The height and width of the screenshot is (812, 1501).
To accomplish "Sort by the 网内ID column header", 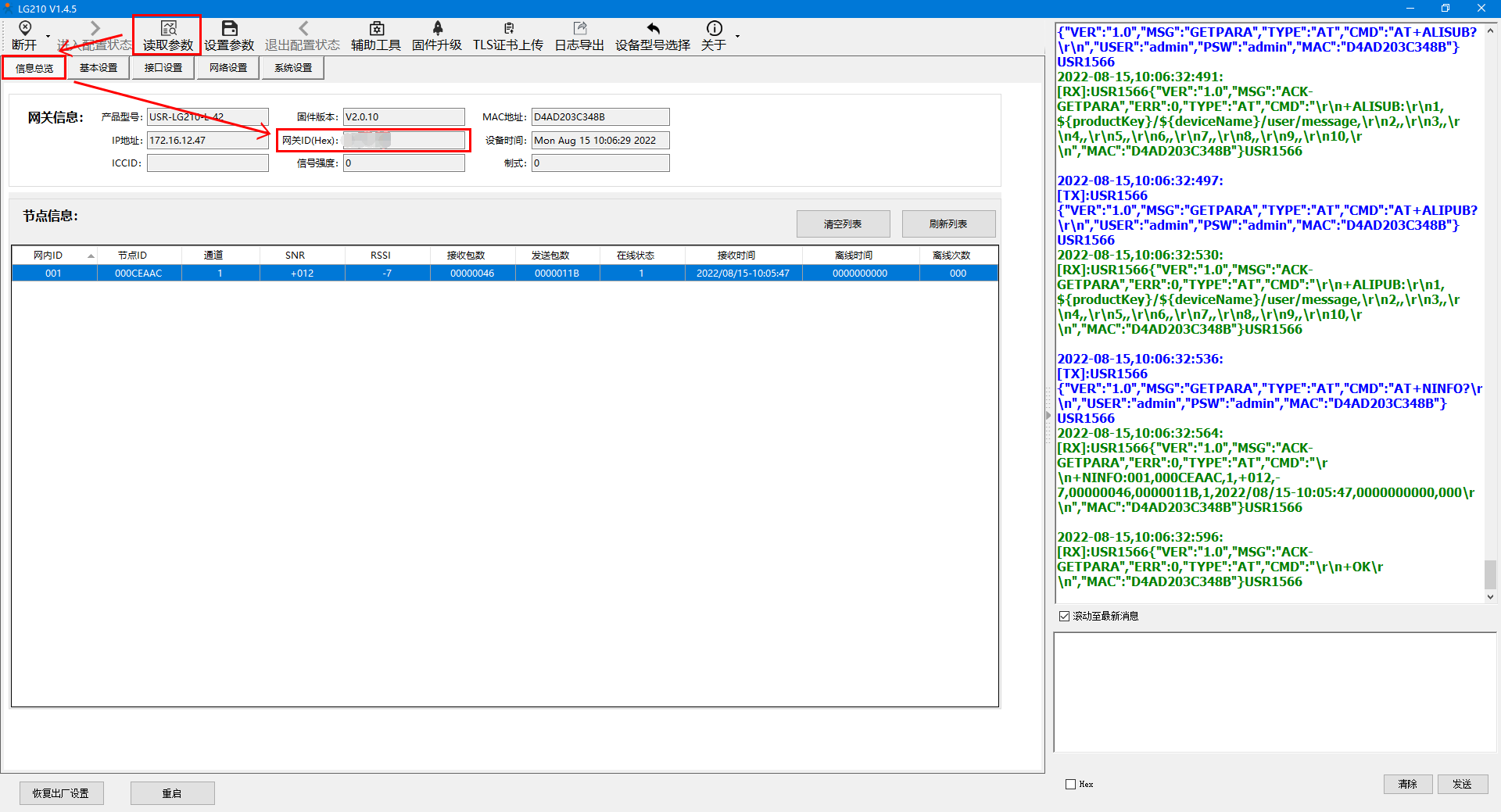I will pos(48,256).
